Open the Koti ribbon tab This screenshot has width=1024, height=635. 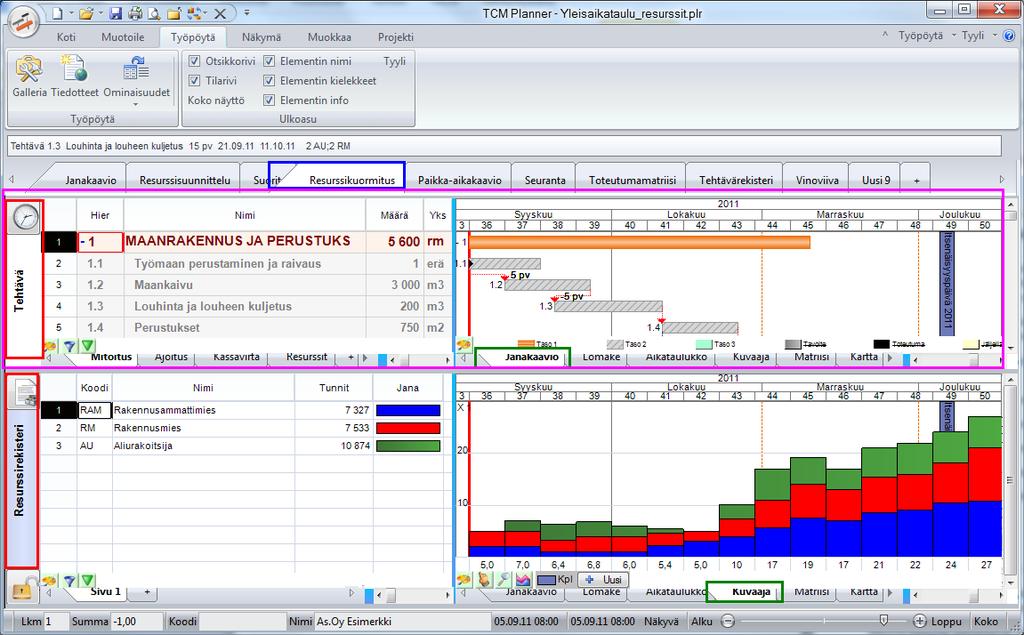click(66, 37)
